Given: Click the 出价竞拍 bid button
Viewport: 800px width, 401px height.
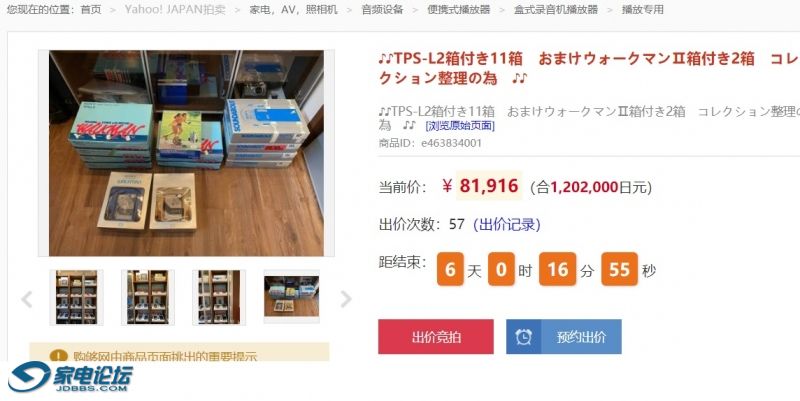Looking at the screenshot, I should tap(436, 337).
